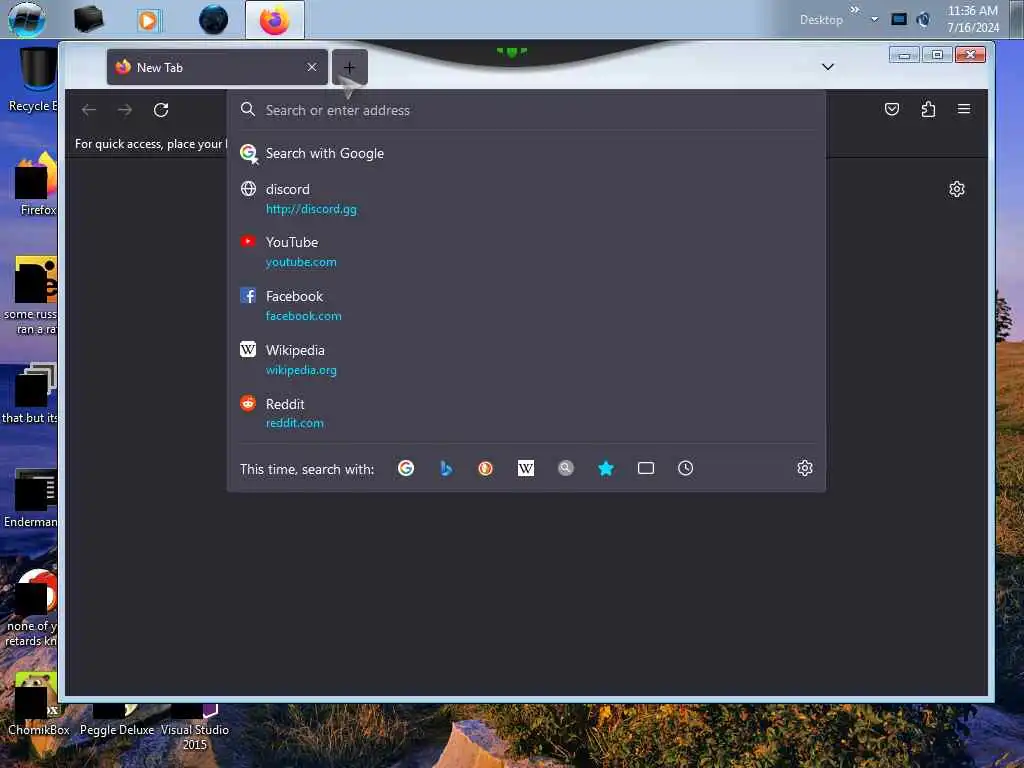Close the New Tab tab
Screen dimensions: 1024x768
(x=312, y=67)
